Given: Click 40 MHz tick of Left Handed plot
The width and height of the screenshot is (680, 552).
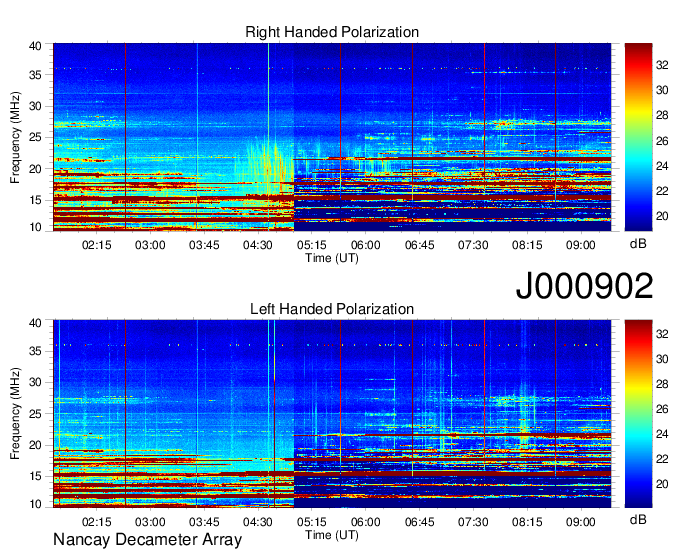Looking at the screenshot, I should [x=35, y=323].
